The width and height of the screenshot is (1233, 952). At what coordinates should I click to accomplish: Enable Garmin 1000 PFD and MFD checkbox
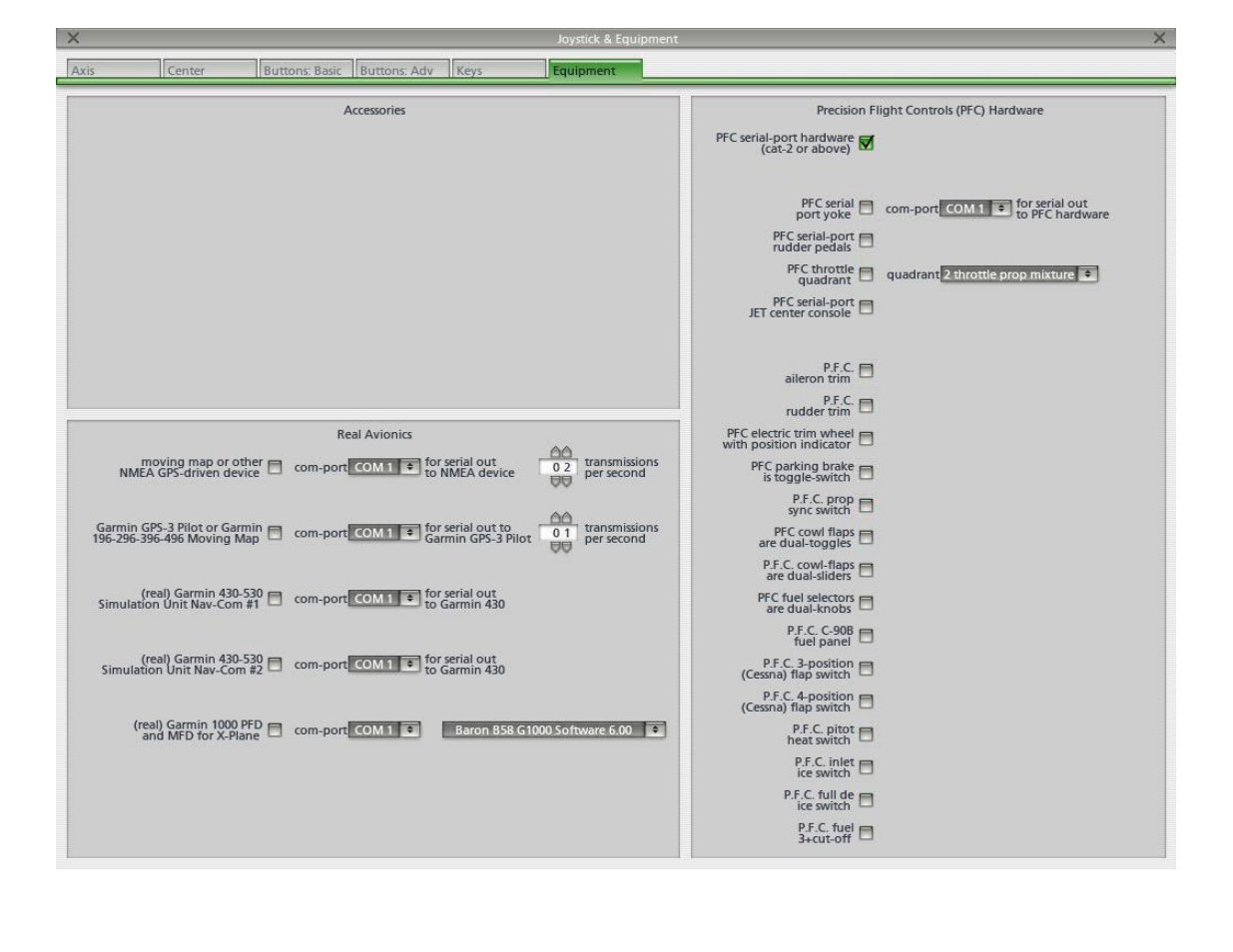pos(275,730)
